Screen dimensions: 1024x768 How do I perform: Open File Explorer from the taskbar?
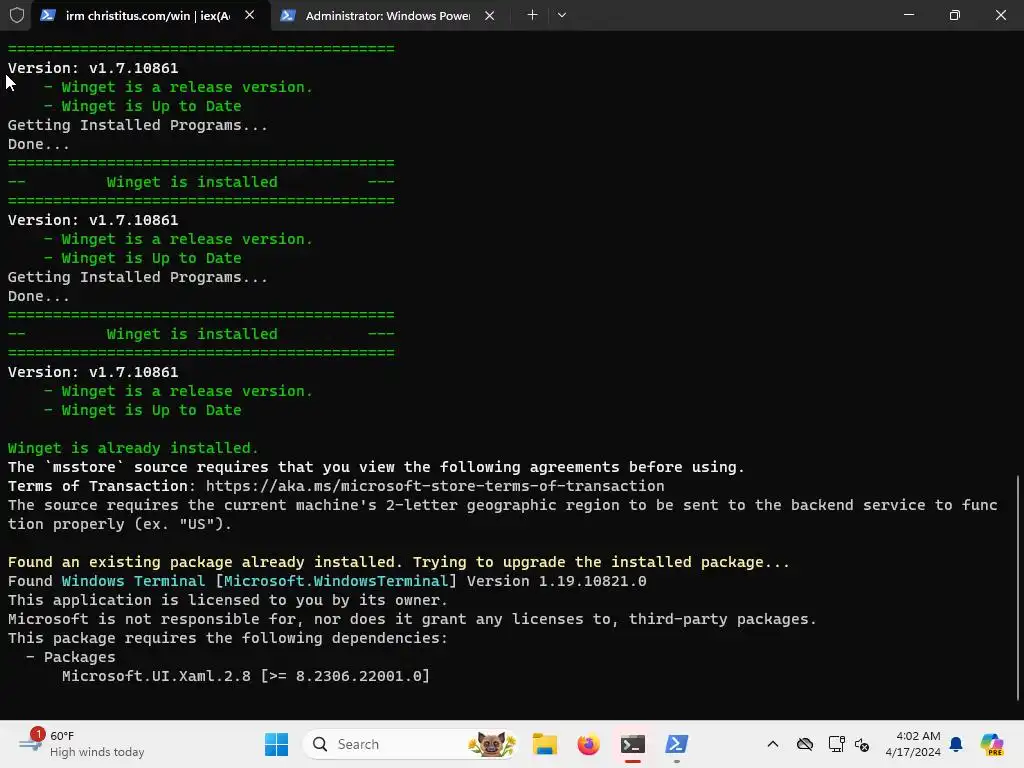click(544, 744)
